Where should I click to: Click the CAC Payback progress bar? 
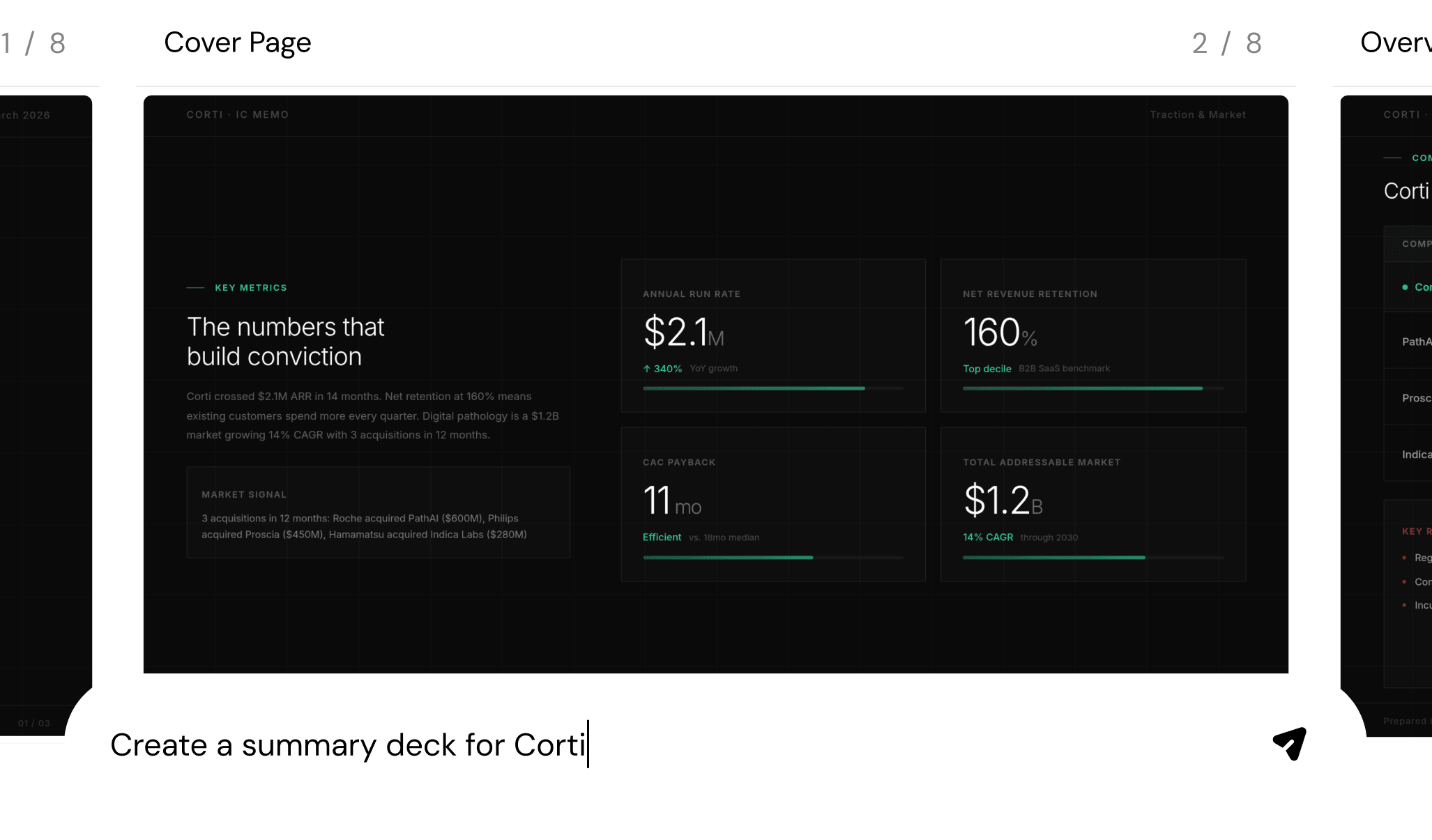tap(772, 558)
